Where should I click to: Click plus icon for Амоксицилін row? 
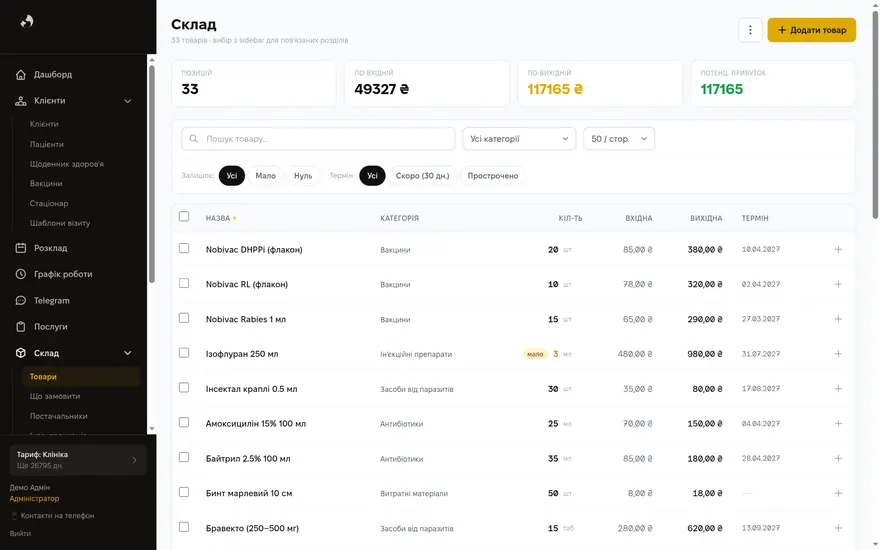[838, 423]
